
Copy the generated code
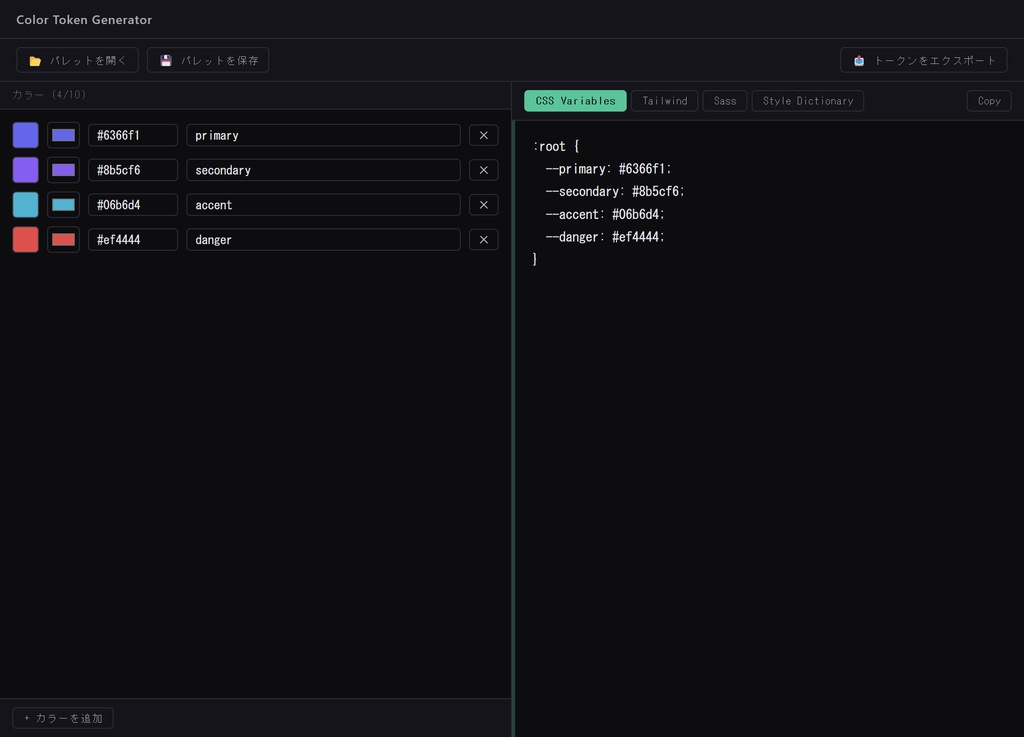989,101
